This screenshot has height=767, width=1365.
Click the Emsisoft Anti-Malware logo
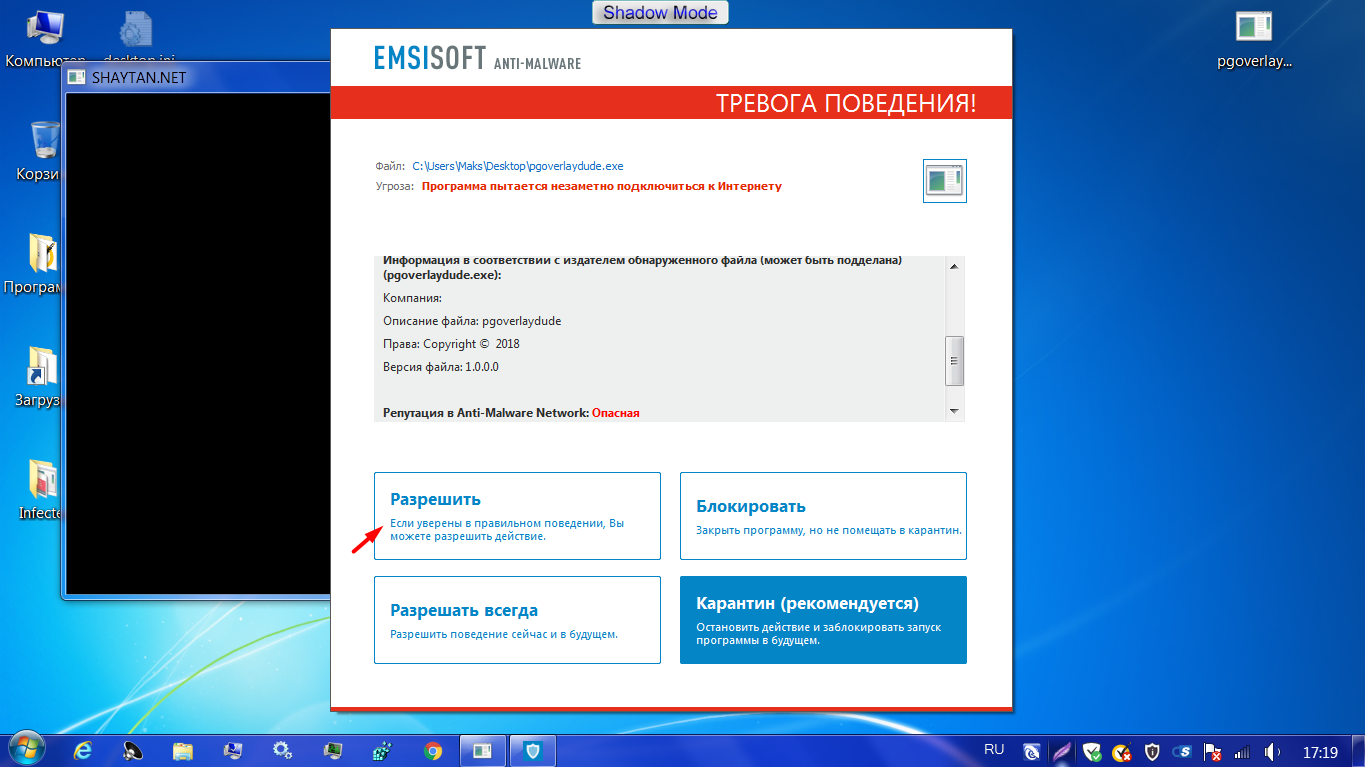coord(477,58)
